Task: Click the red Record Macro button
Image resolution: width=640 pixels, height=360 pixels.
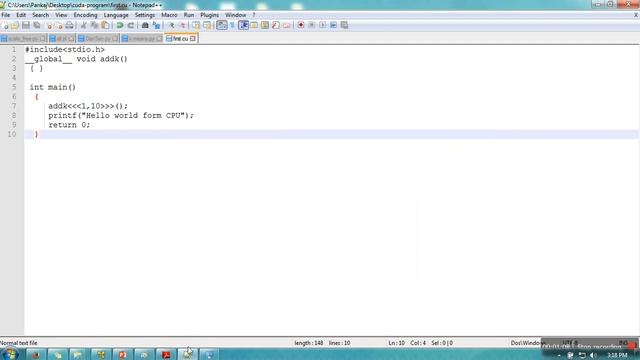Action: click(x=301, y=25)
